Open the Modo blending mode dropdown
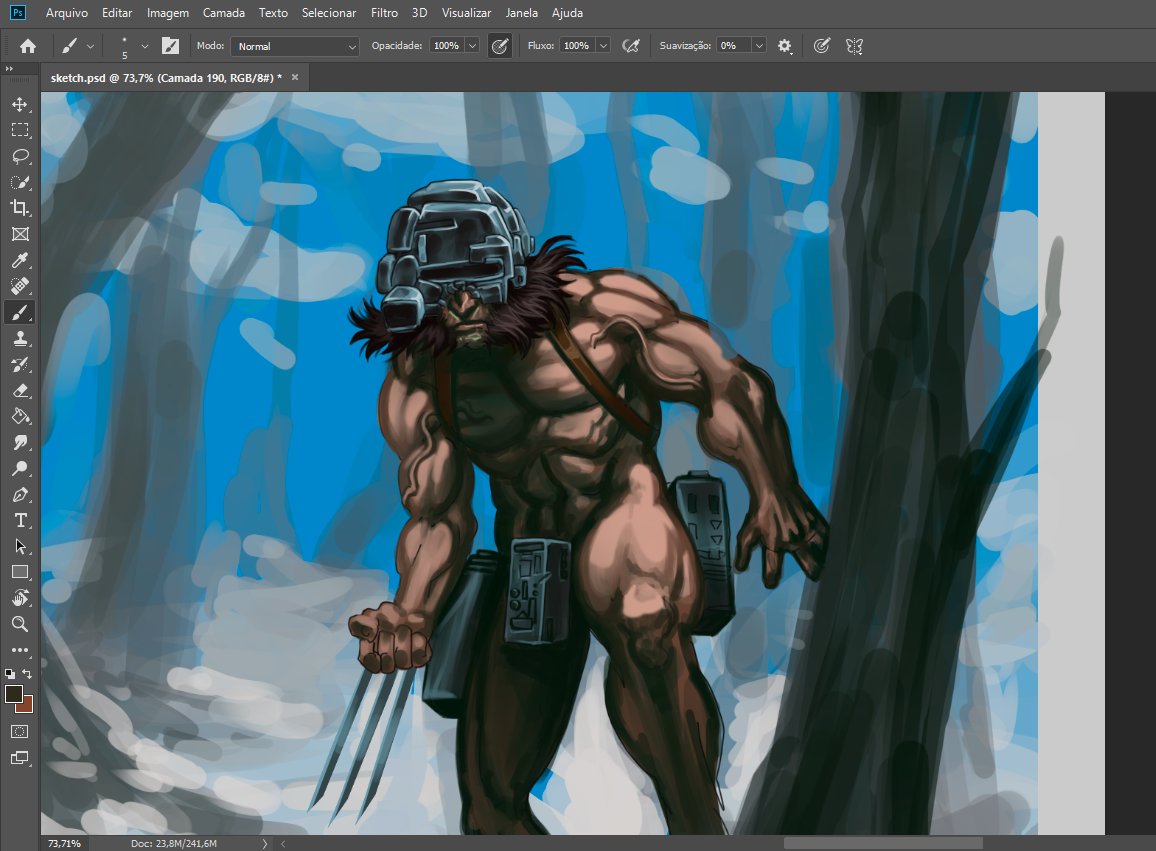The width and height of the screenshot is (1156, 851). [x=295, y=46]
